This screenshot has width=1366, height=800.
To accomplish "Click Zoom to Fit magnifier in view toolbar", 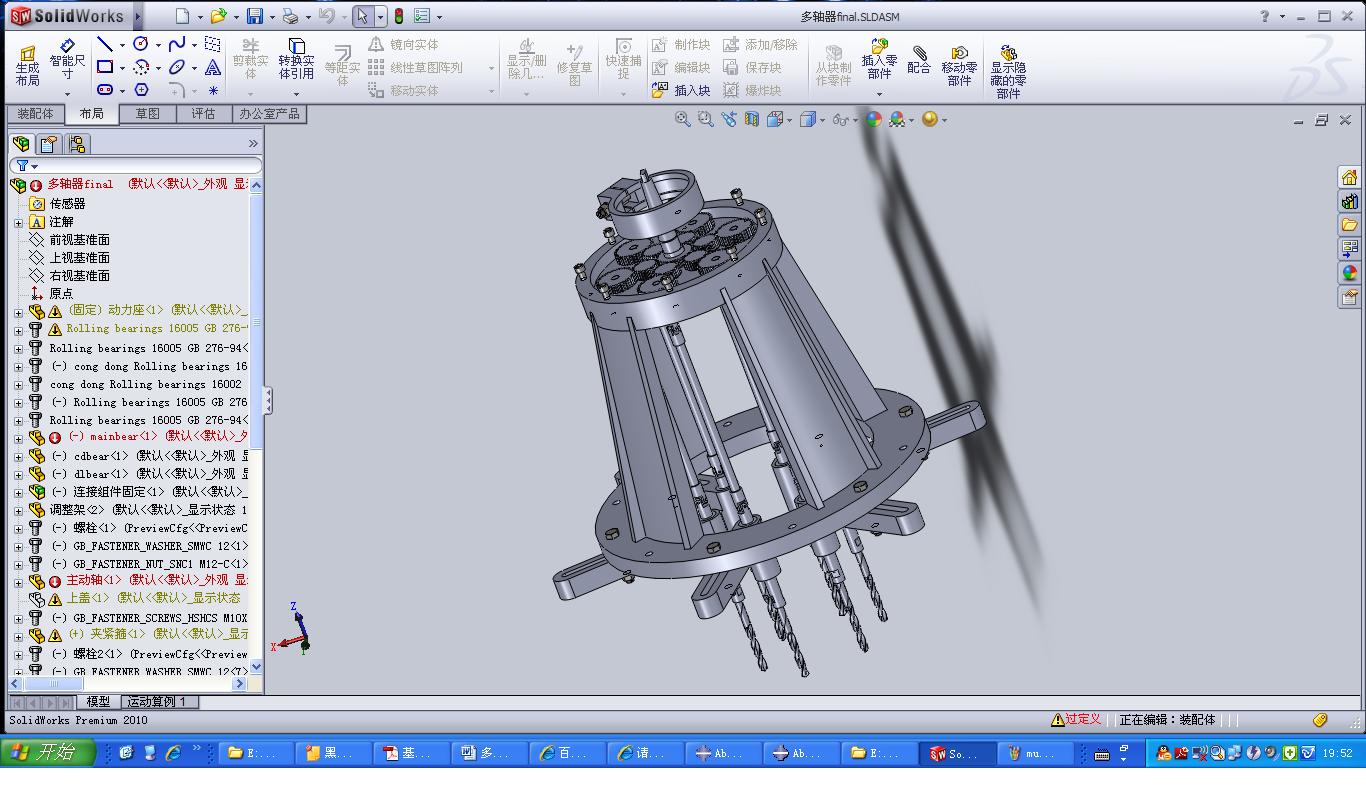I will 682,119.
